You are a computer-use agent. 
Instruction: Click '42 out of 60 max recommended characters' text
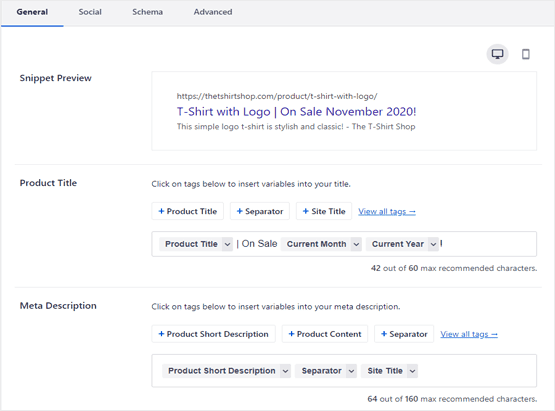[x=454, y=268]
